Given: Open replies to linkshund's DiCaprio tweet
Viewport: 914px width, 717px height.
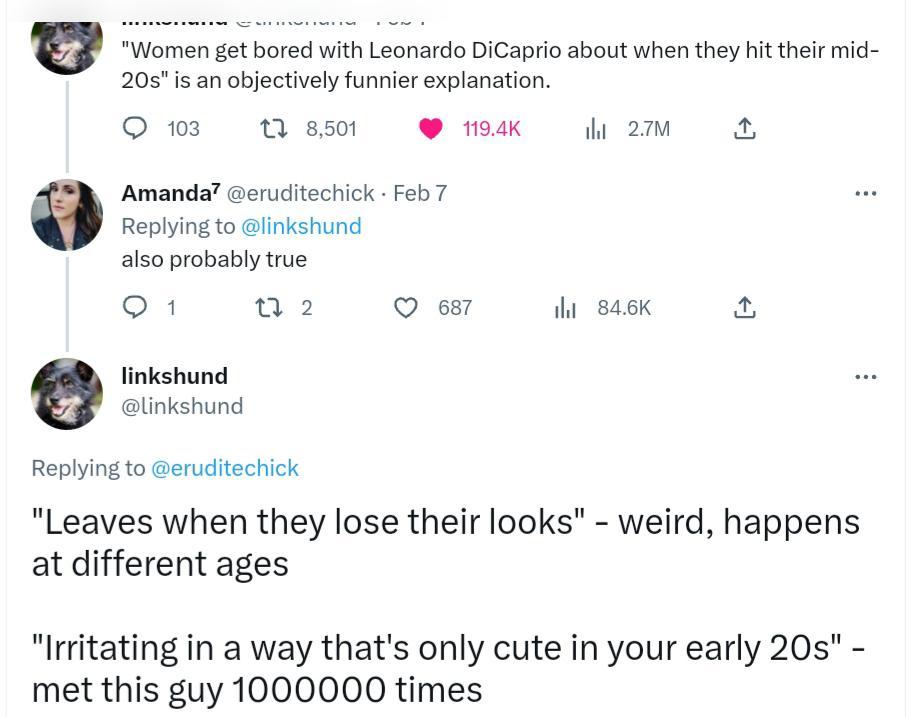Looking at the screenshot, I should (135, 128).
